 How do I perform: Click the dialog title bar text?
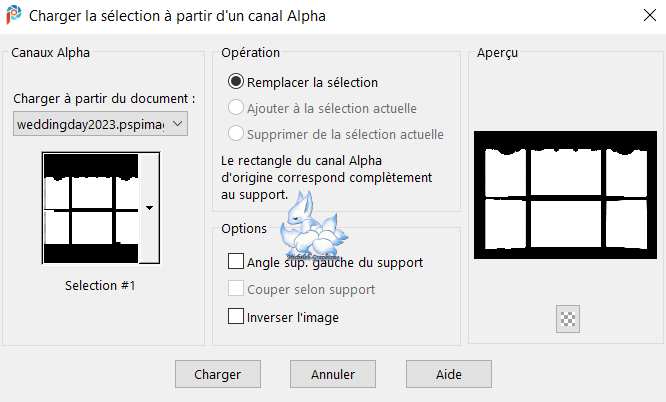click(177, 16)
